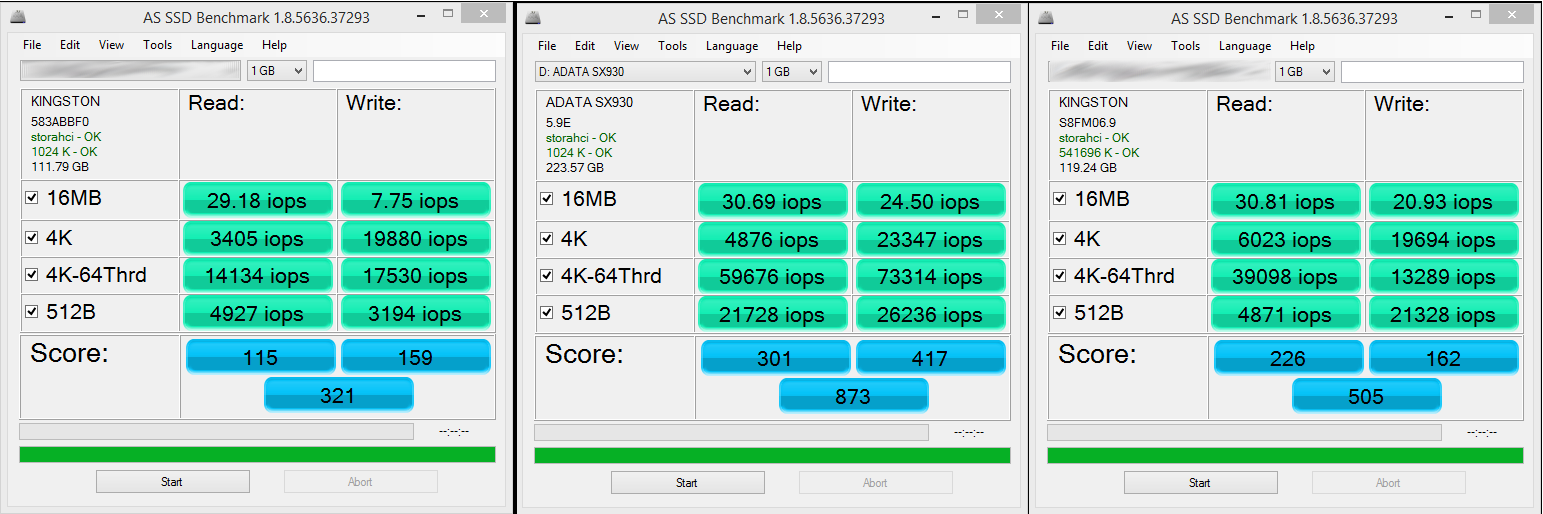Focus text field beside 1 GB in ADATA SX930 window
The image size is (1543, 514).
click(919, 71)
